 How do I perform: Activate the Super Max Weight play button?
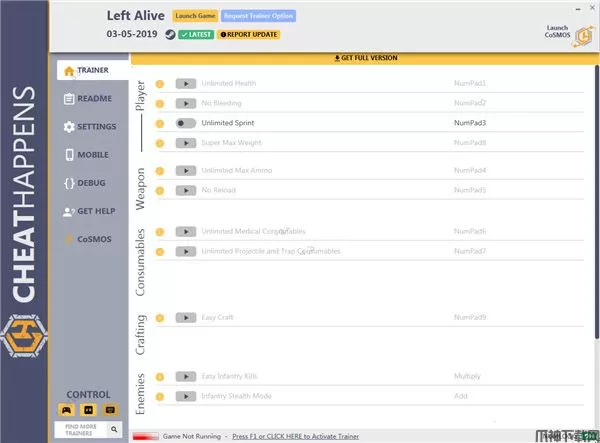[x=186, y=143]
